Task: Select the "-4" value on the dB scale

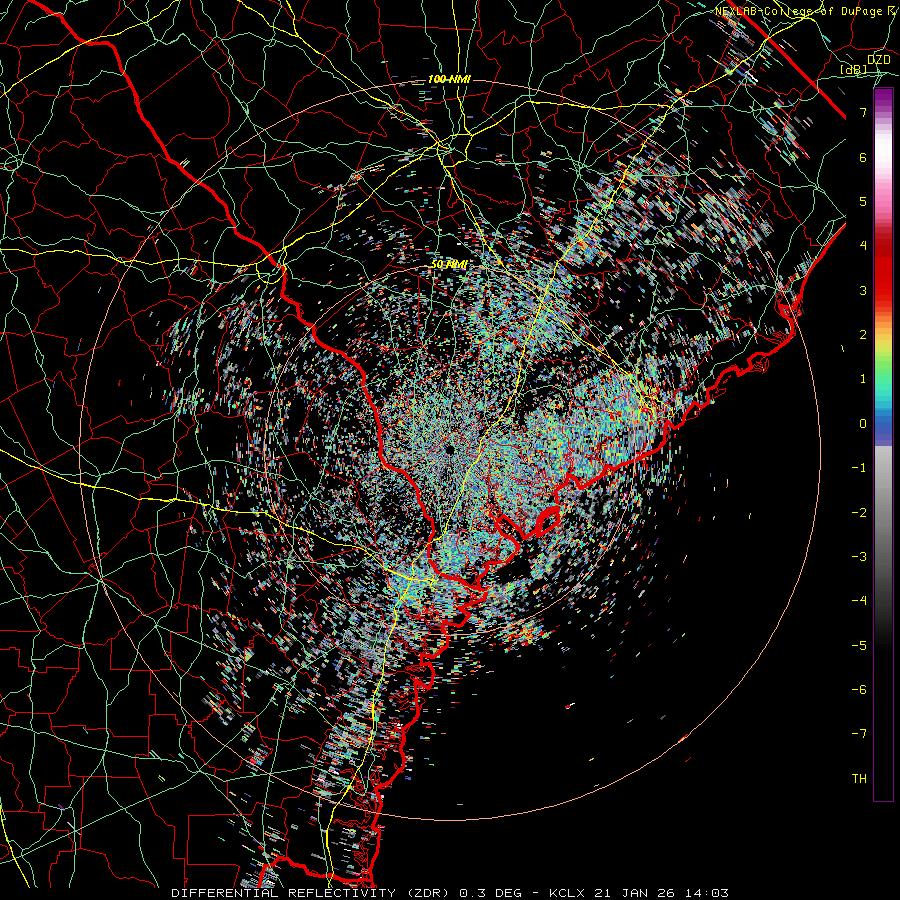Action: (859, 601)
